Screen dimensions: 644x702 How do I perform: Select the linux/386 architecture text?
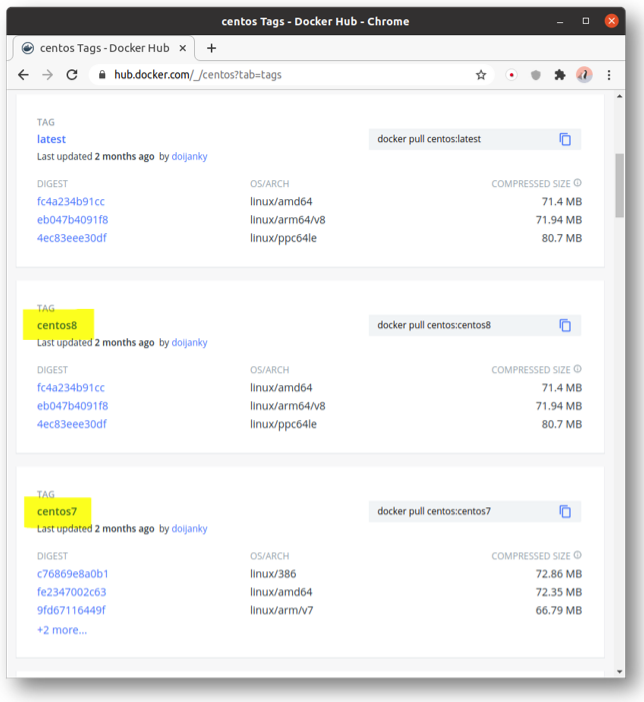(273, 574)
